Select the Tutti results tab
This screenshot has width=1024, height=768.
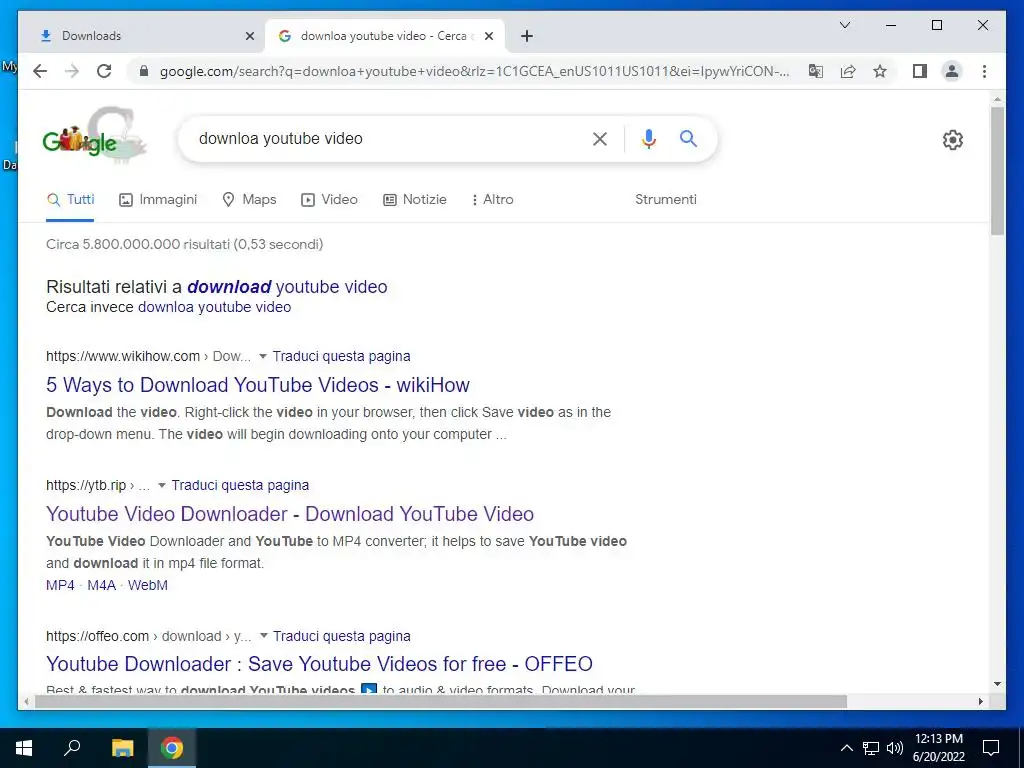(71, 200)
